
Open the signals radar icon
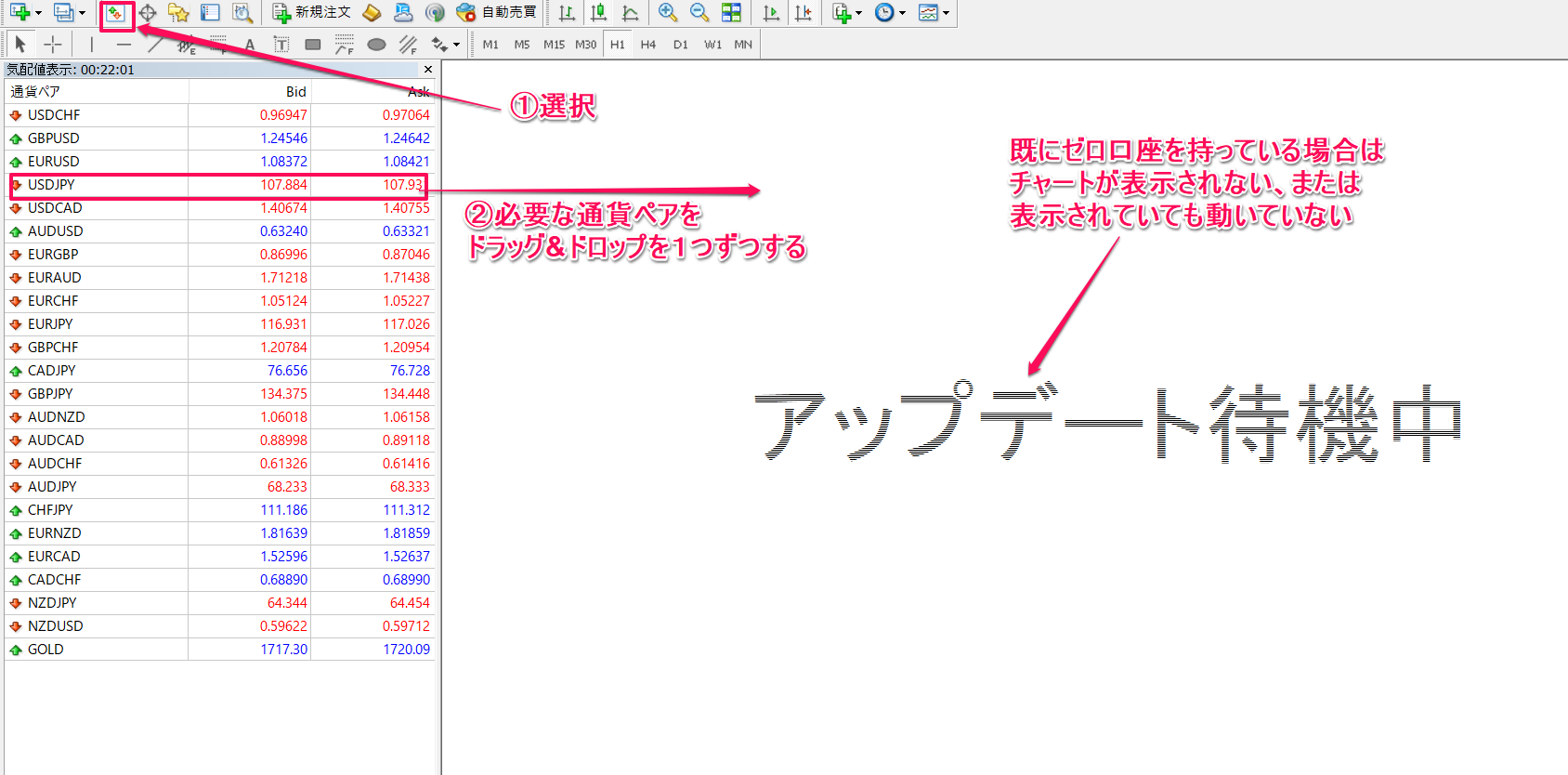click(x=435, y=13)
